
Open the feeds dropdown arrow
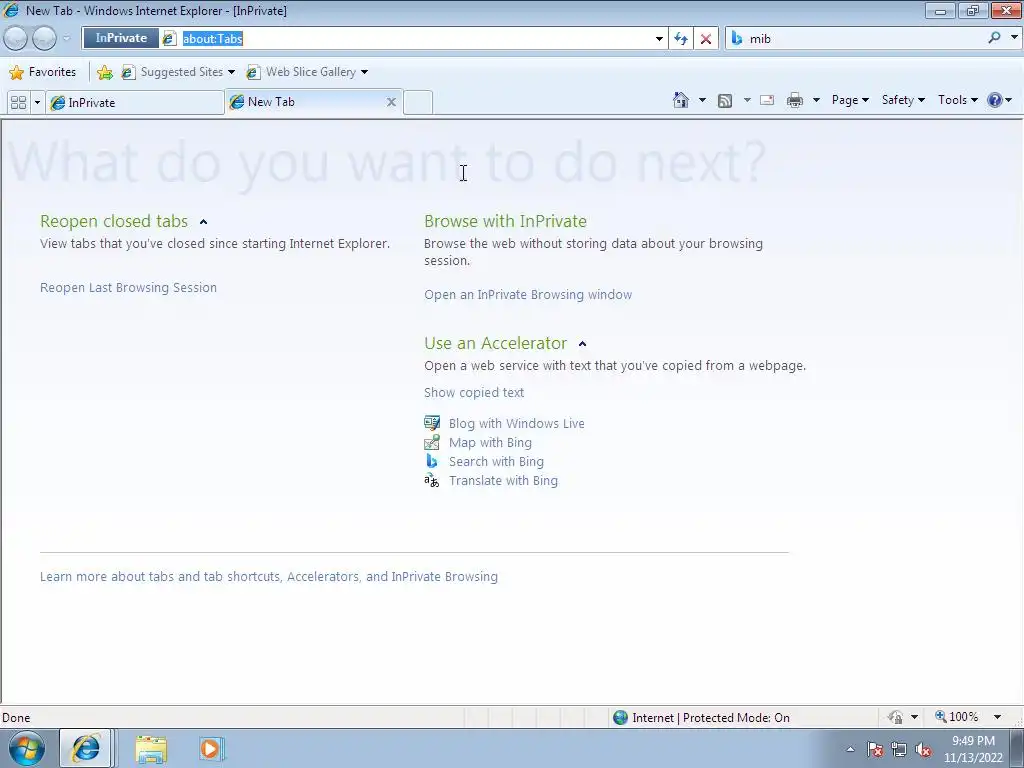point(746,100)
